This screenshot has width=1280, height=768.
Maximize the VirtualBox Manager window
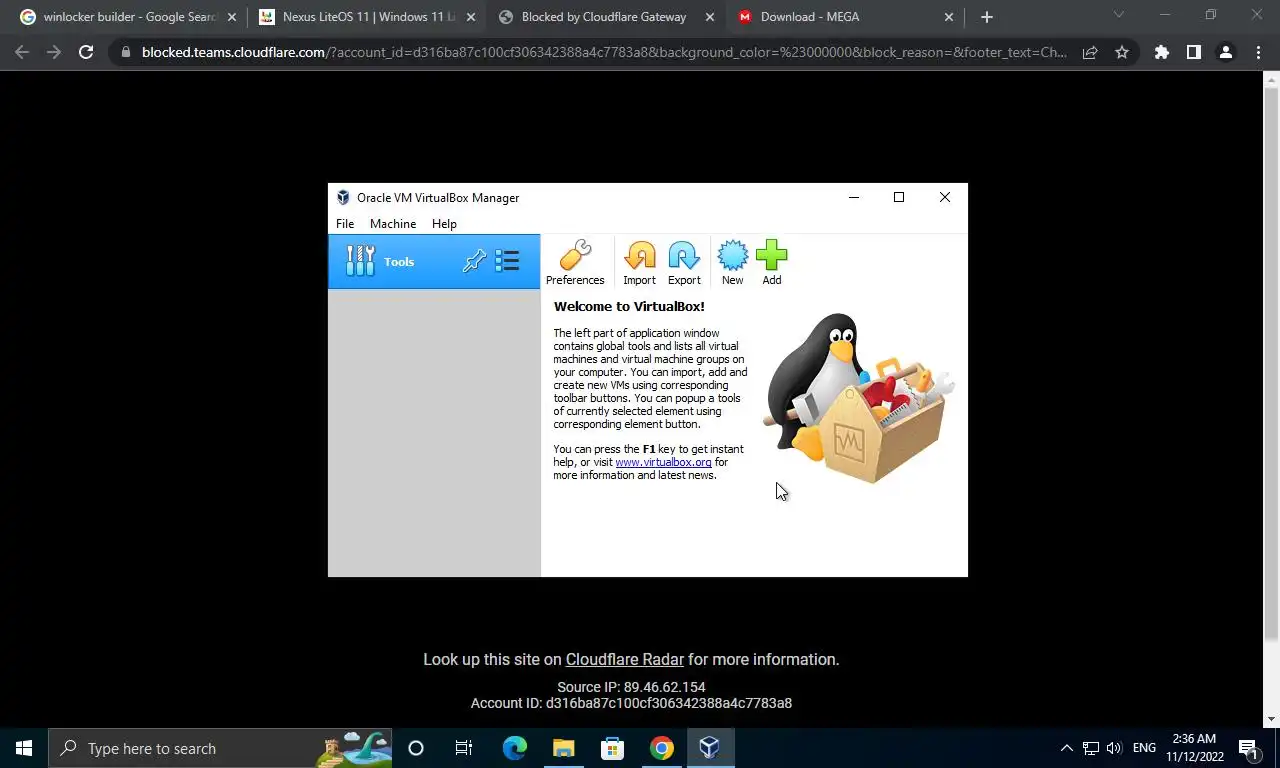[899, 197]
